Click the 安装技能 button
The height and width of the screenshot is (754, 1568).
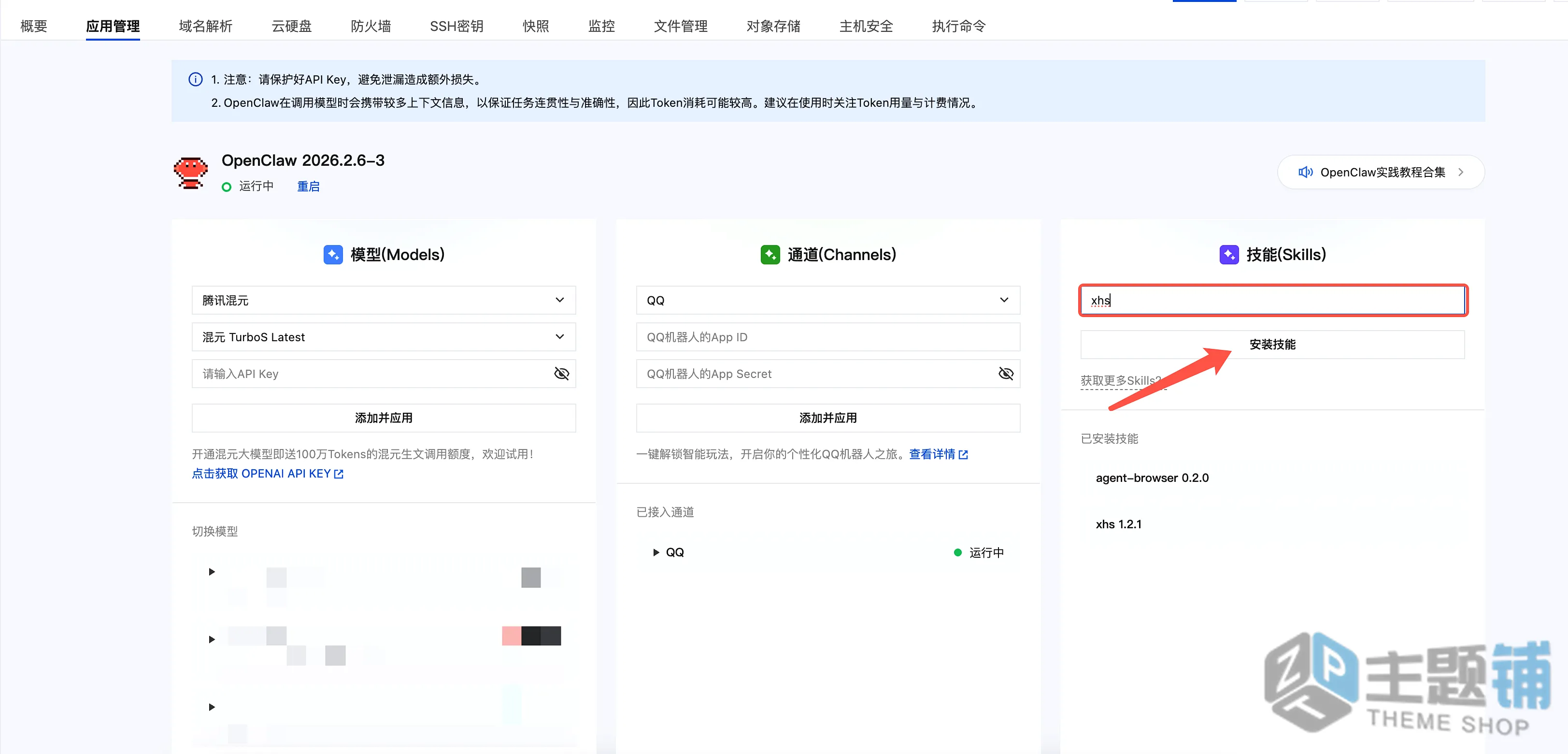[x=1273, y=345]
